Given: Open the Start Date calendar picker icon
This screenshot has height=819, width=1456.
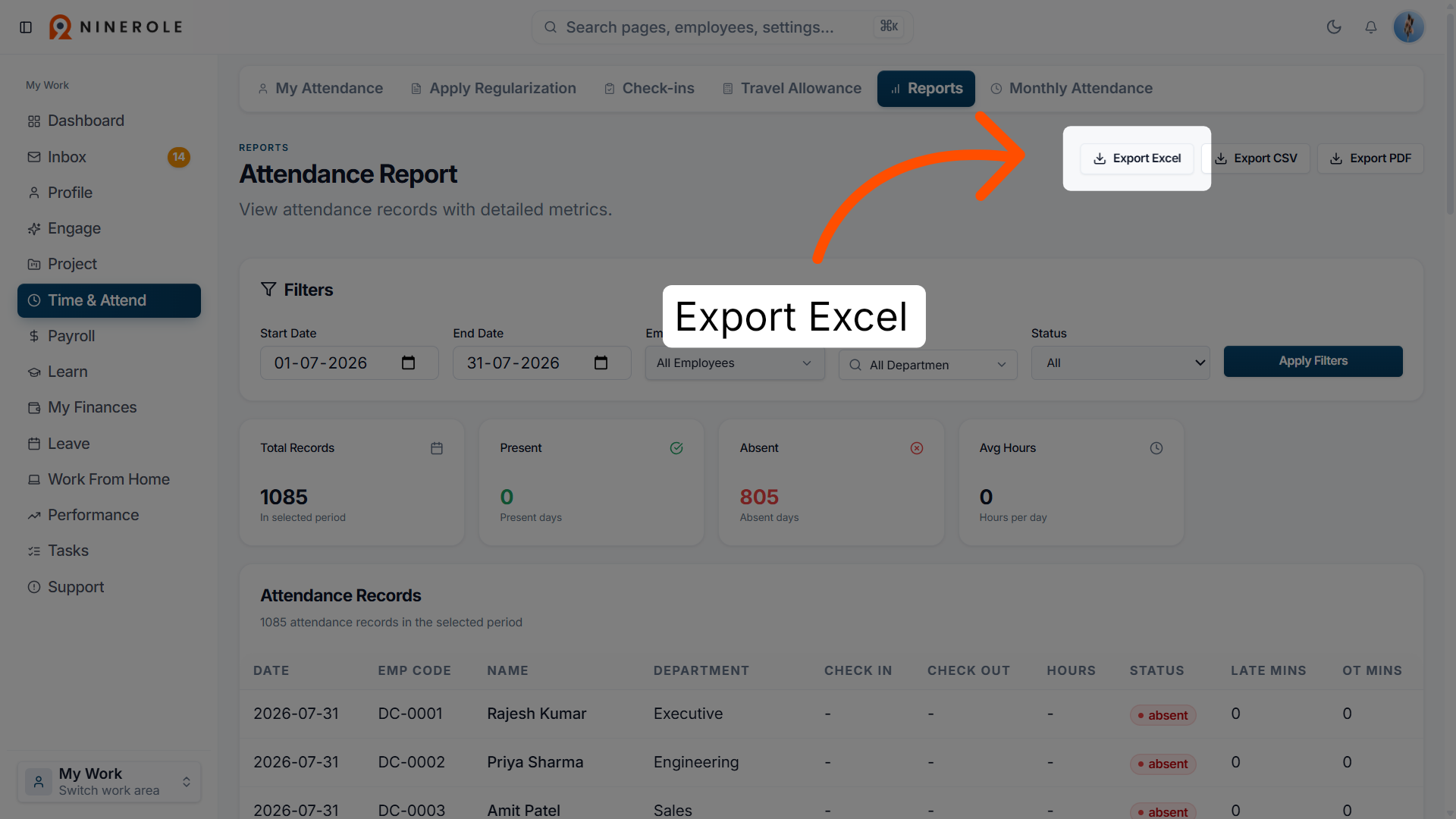Looking at the screenshot, I should tap(408, 363).
